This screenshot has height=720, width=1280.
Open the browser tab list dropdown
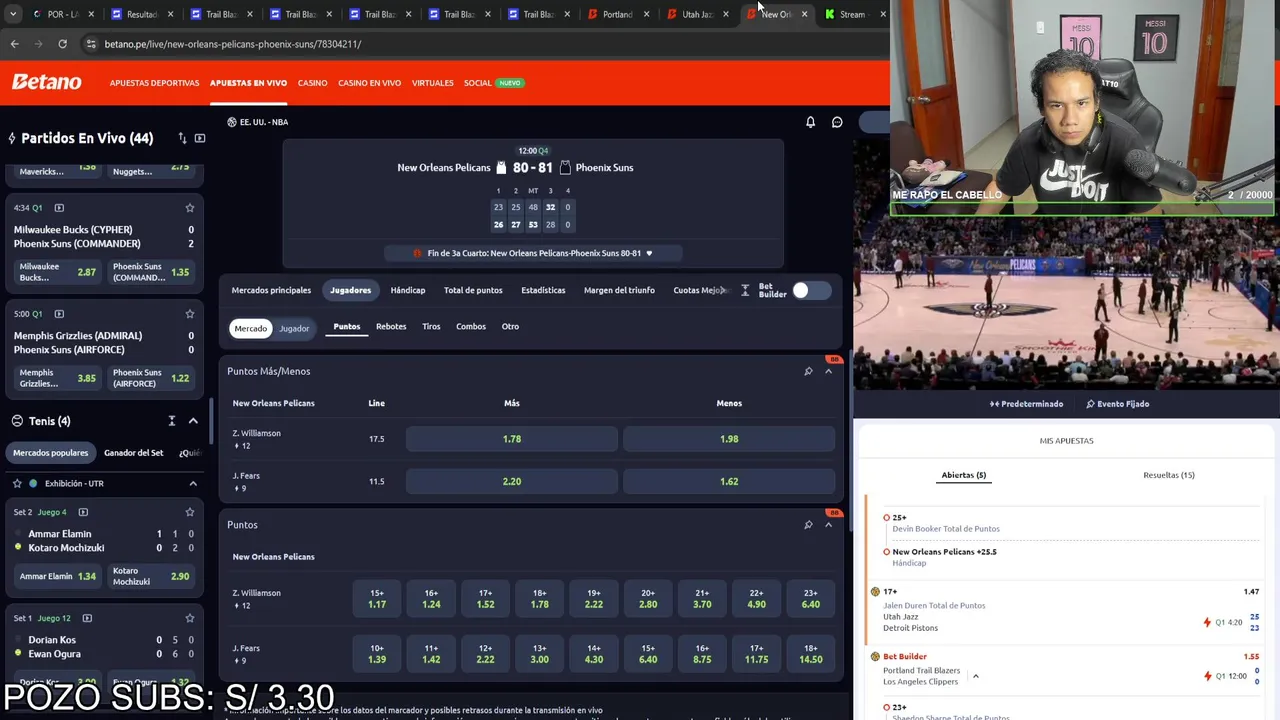12,14
